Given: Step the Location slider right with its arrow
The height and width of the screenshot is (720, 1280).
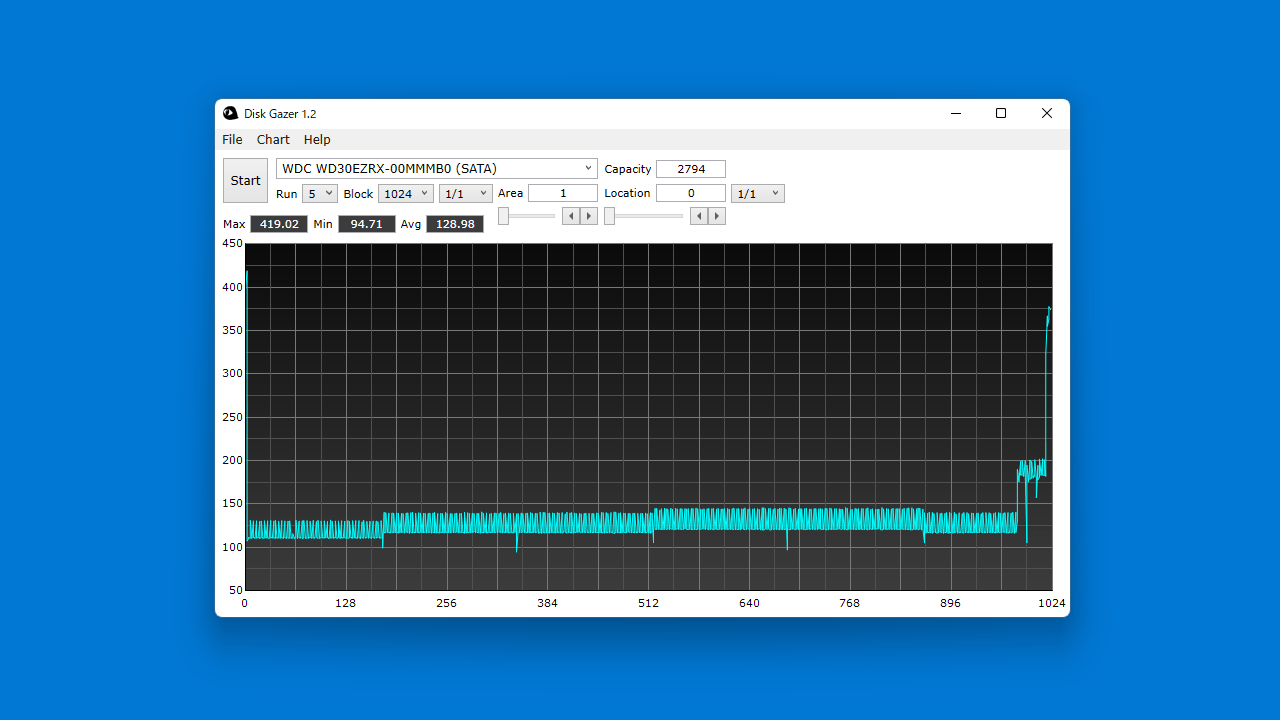Looking at the screenshot, I should [717, 216].
